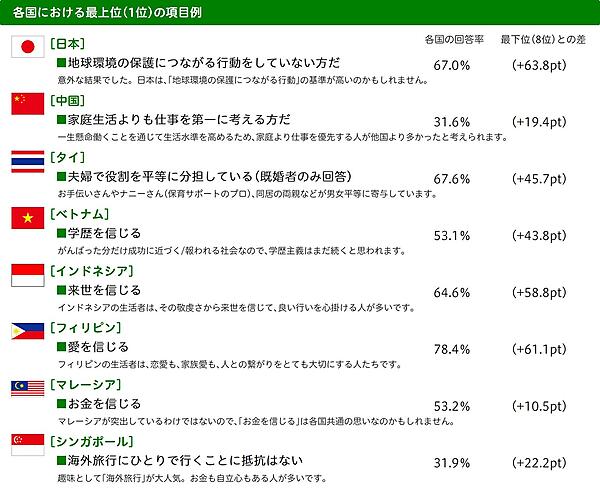
Task: Click the Singapore flag icon
Action: click(x=24, y=447)
